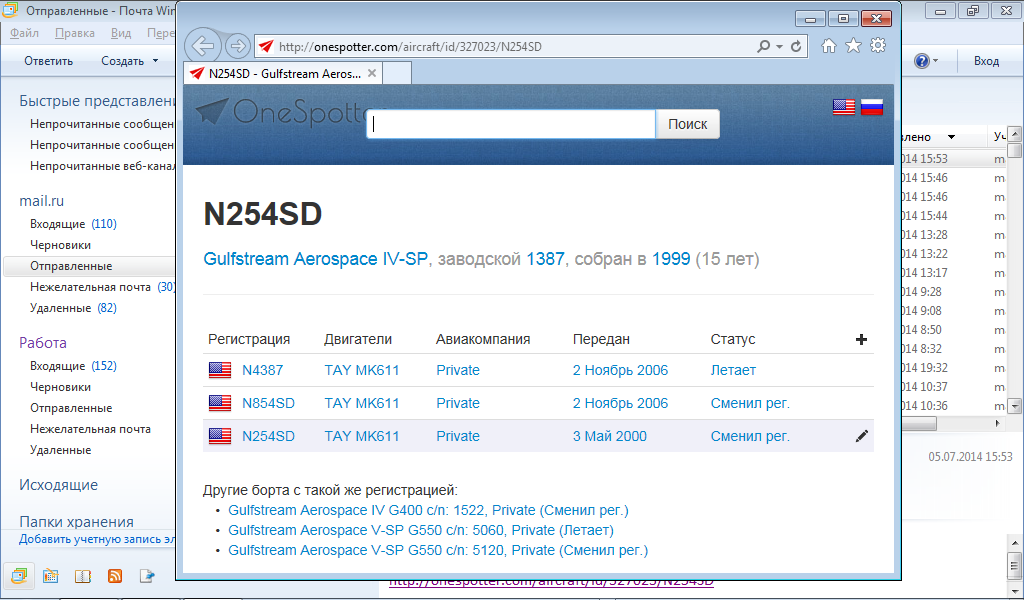Image resolution: width=1024 pixels, height=600 pixels.
Task: Click the search magnifier in address bar
Action: pyautogui.click(x=763, y=46)
